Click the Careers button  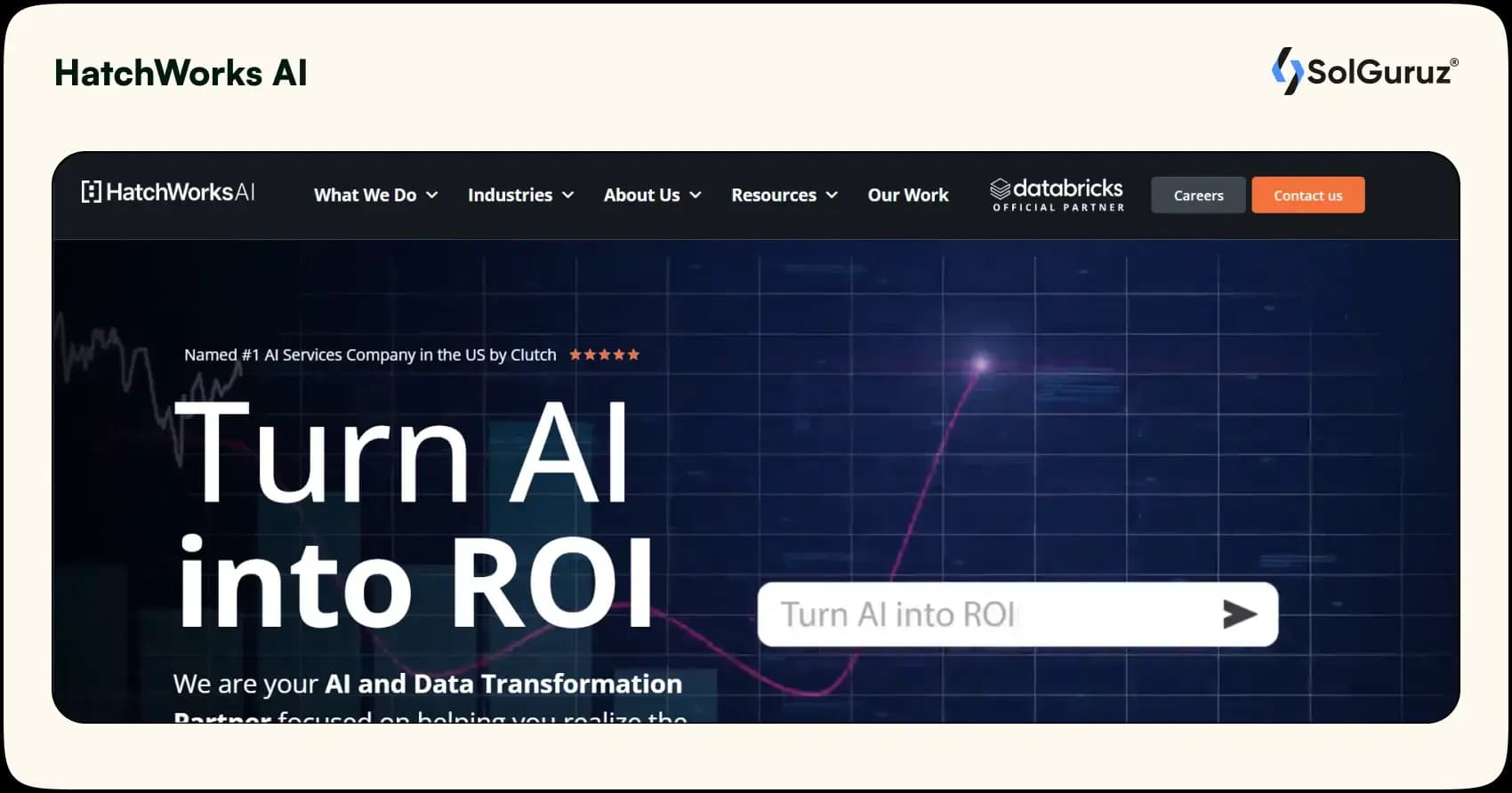1198,195
